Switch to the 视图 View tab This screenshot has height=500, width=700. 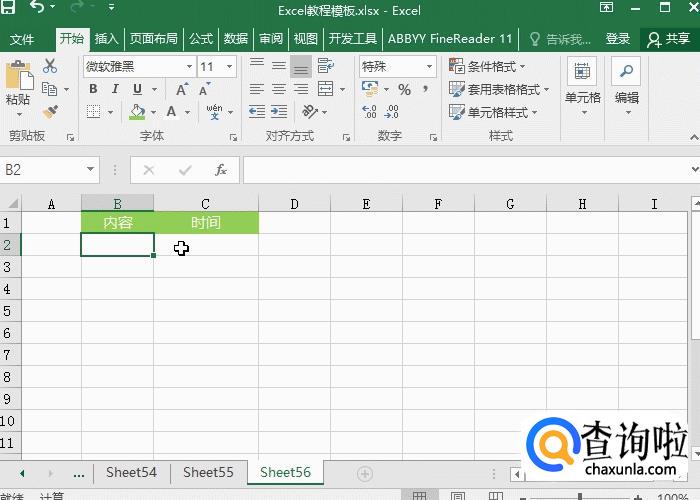(306, 39)
